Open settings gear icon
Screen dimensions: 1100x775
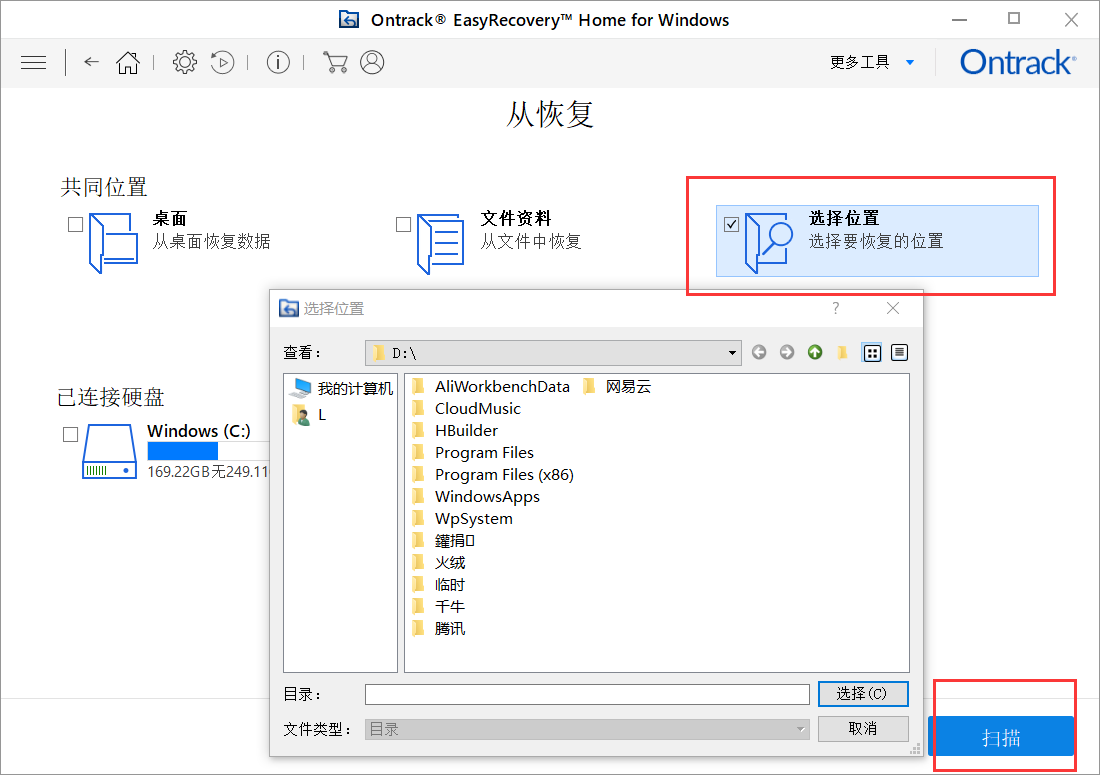[x=185, y=62]
